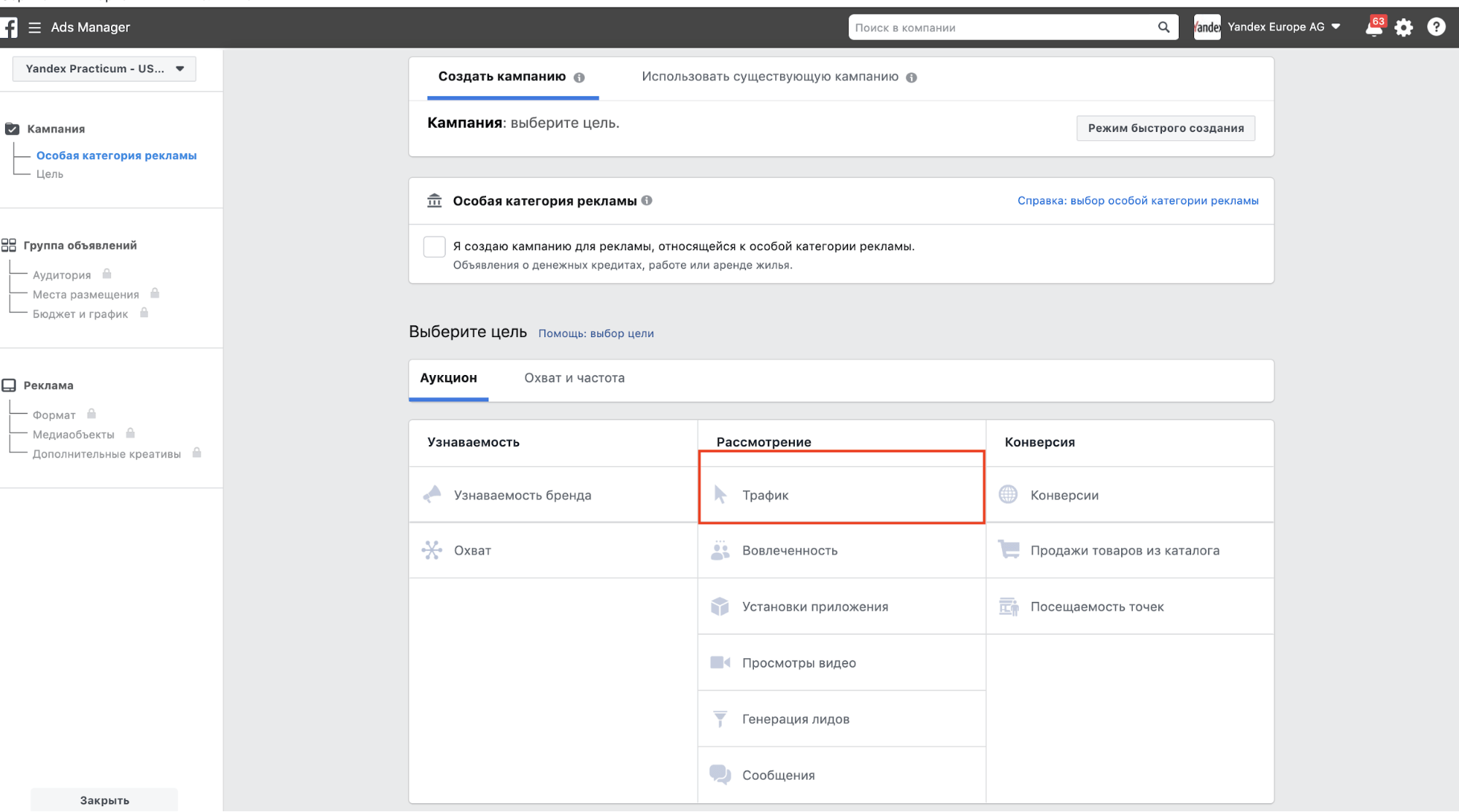The width and height of the screenshot is (1459, 812).
Task: Click the help question mark icon
Action: pyautogui.click(x=1435, y=27)
